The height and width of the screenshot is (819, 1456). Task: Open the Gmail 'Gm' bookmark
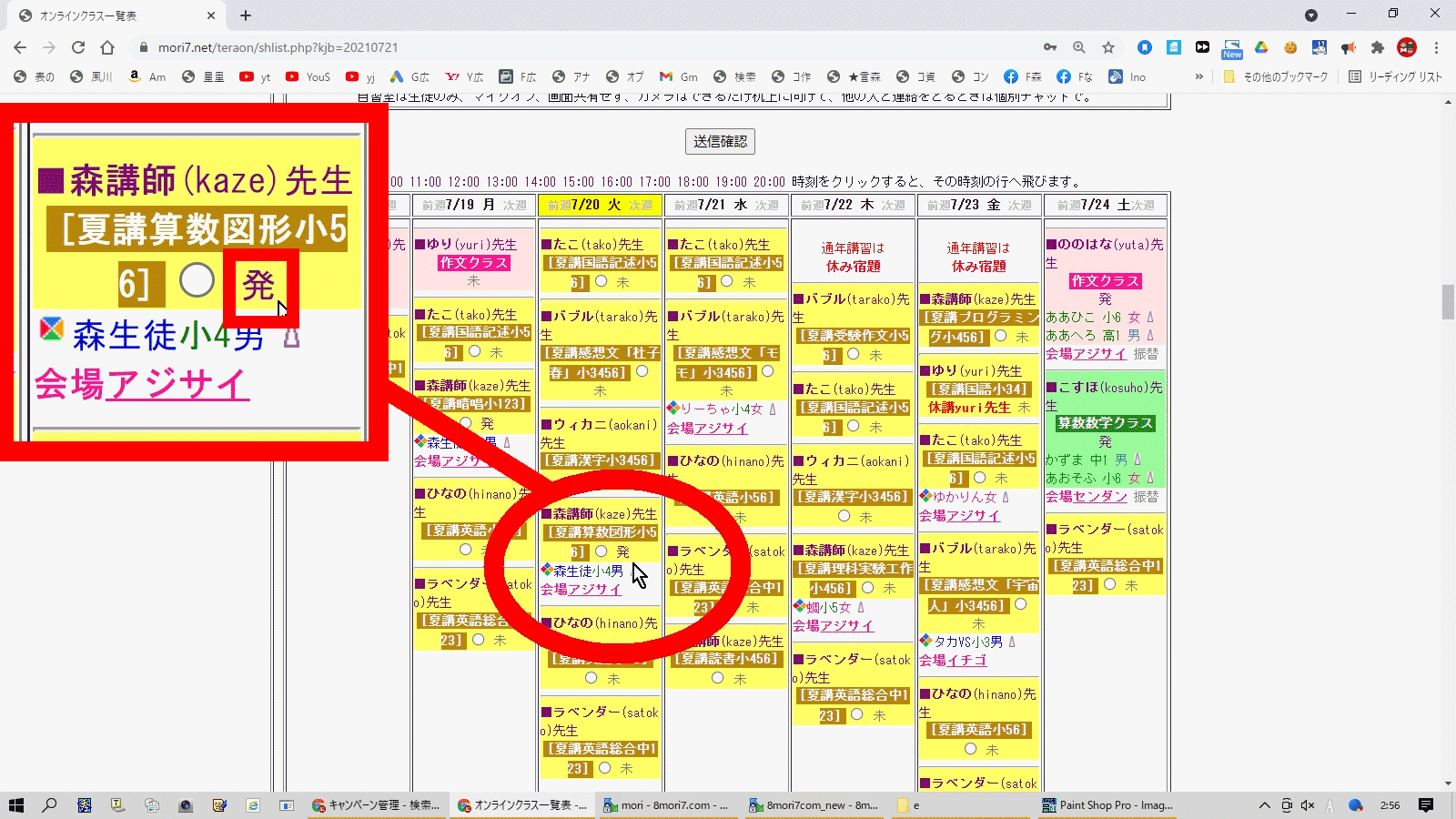[679, 76]
